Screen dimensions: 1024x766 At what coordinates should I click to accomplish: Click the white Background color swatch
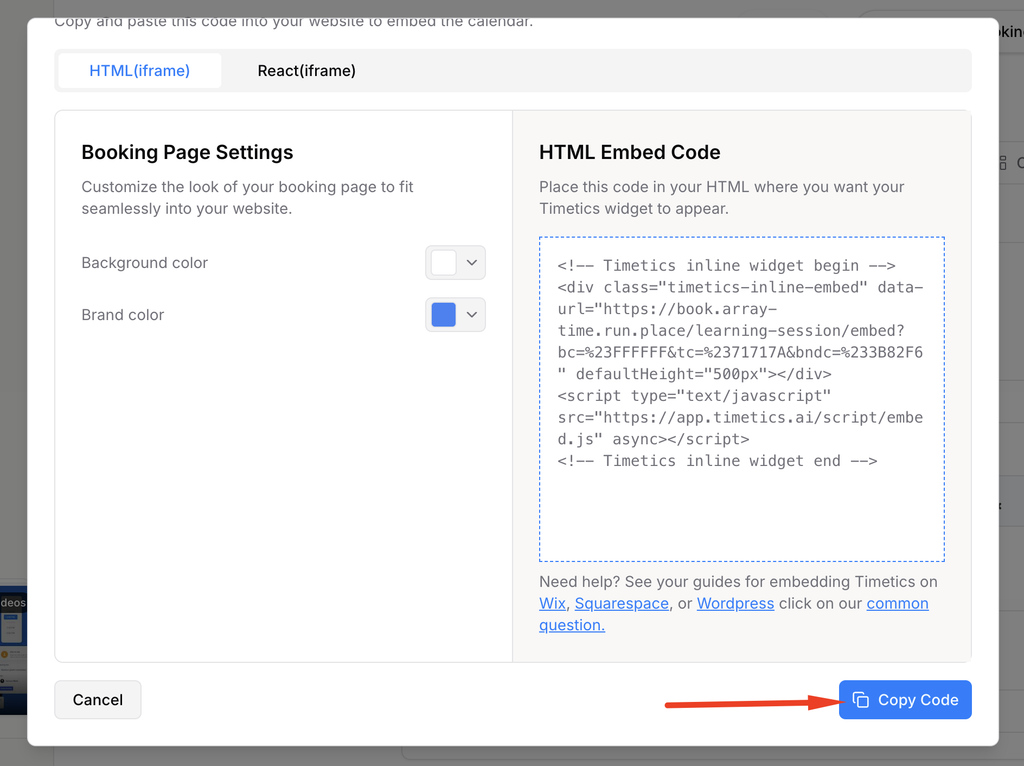[443, 263]
